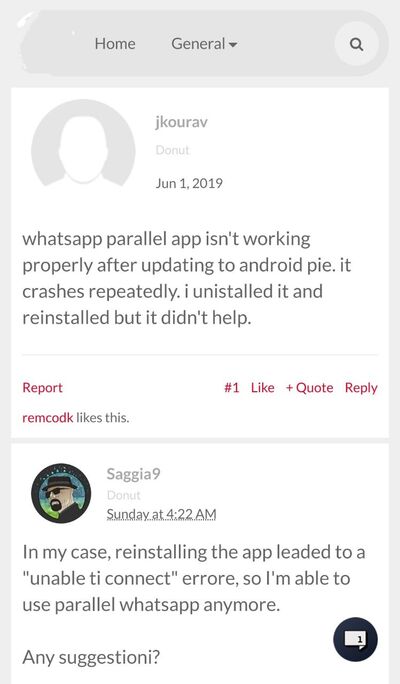Open Saggia9 username profile link
Viewport: 400px width, 684px height.
pyautogui.click(x=133, y=474)
